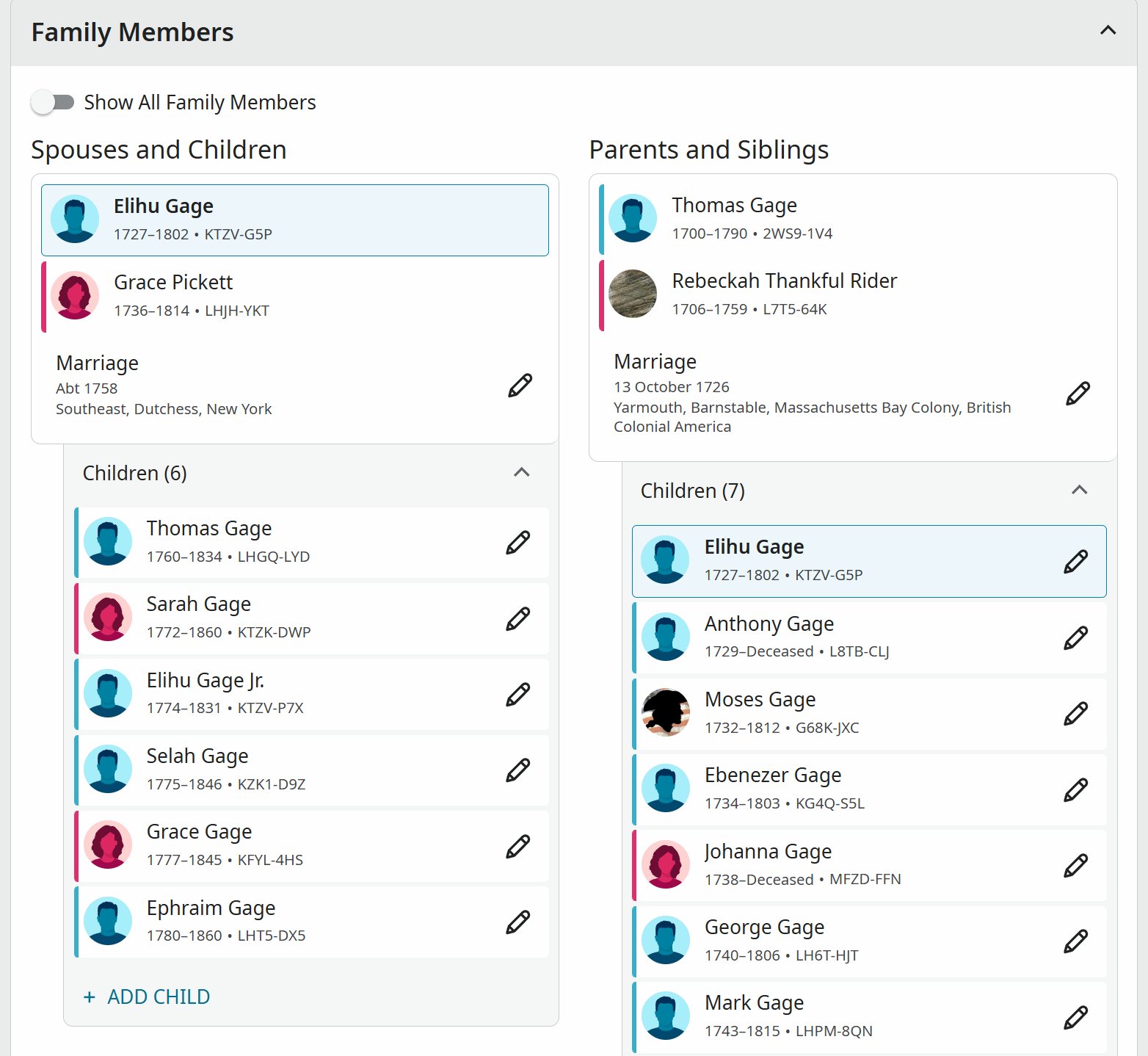Open Rebeckah Thankful Rider's person page

point(785,281)
